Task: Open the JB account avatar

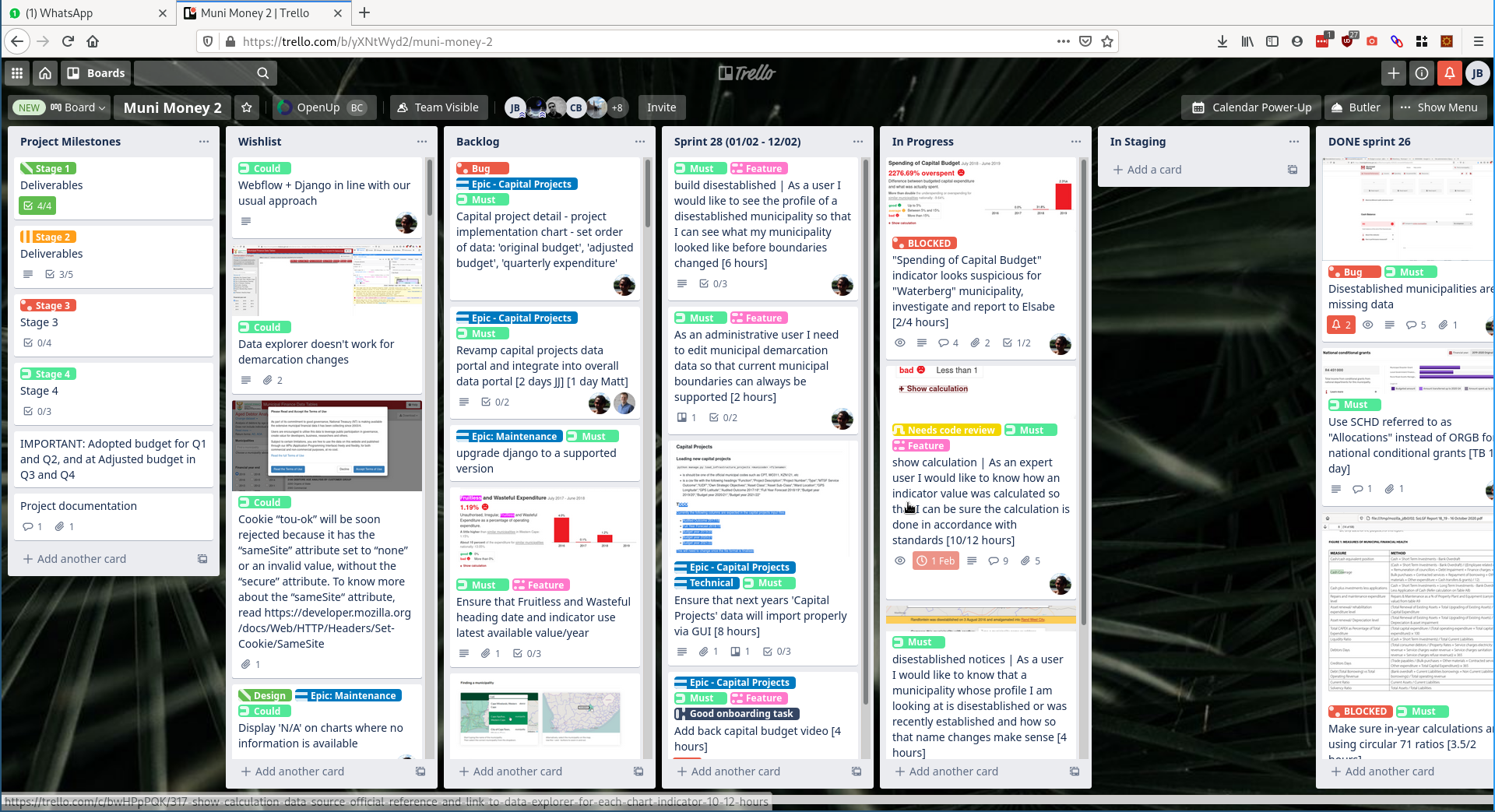Action: (1478, 73)
